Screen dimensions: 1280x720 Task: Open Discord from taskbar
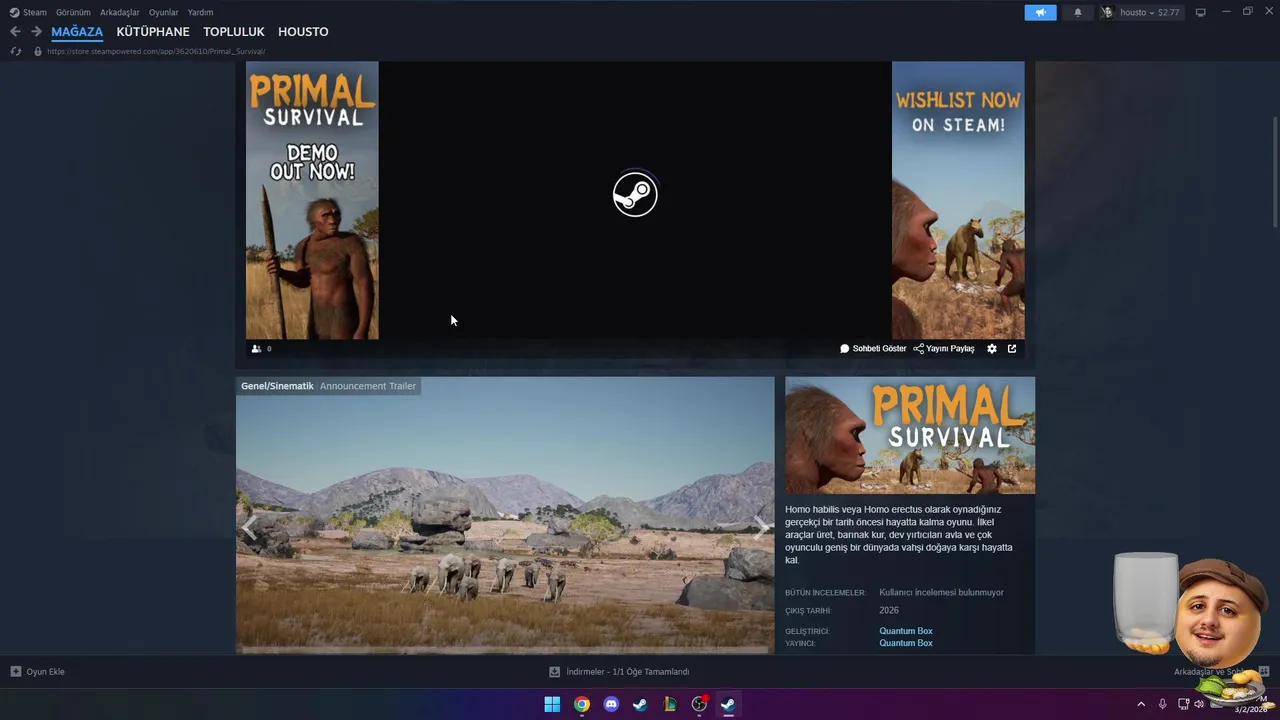[x=611, y=704]
